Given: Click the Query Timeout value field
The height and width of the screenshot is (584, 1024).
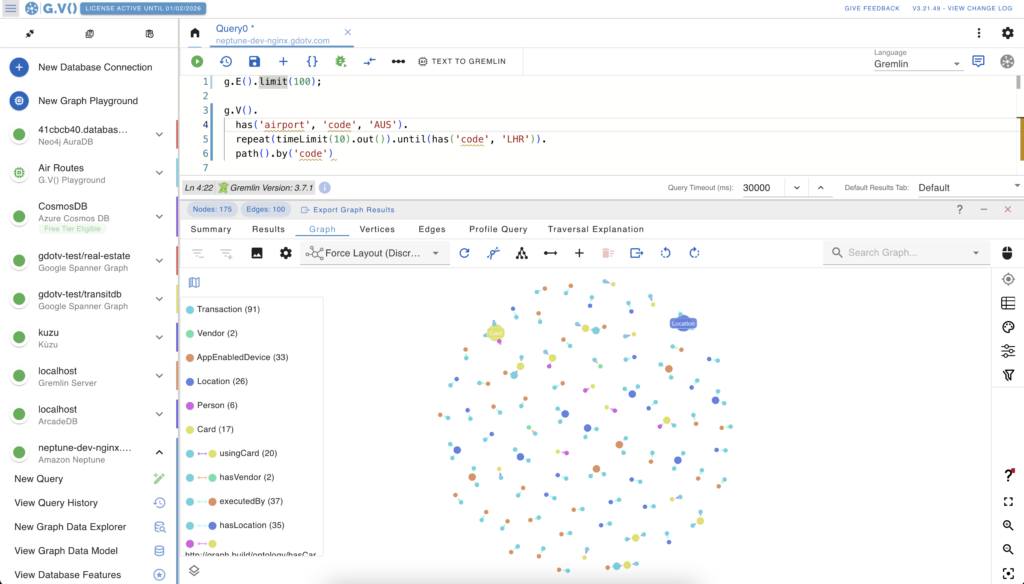Looking at the screenshot, I should (763, 187).
